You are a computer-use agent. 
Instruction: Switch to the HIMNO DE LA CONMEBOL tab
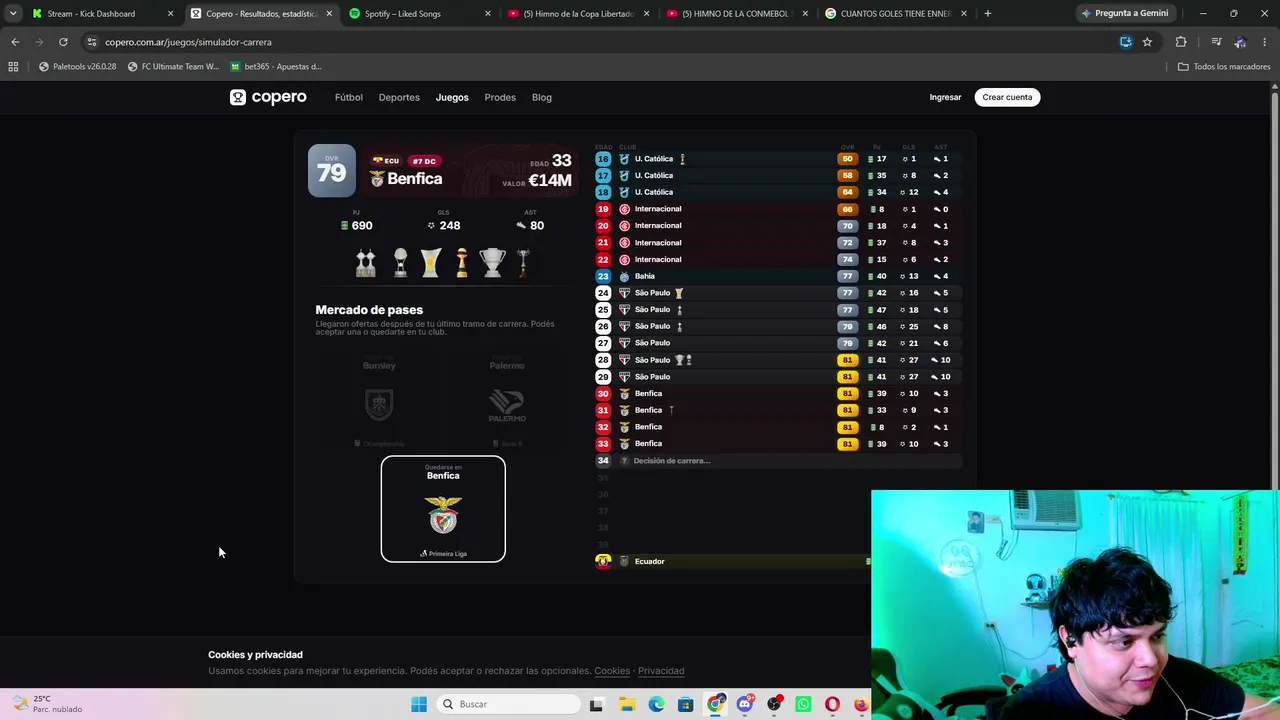(x=737, y=14)
